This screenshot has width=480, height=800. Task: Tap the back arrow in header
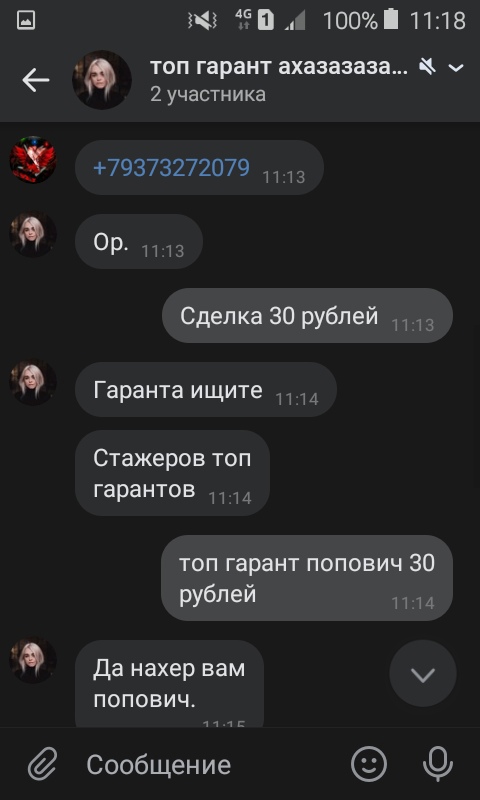coord(36,80)
